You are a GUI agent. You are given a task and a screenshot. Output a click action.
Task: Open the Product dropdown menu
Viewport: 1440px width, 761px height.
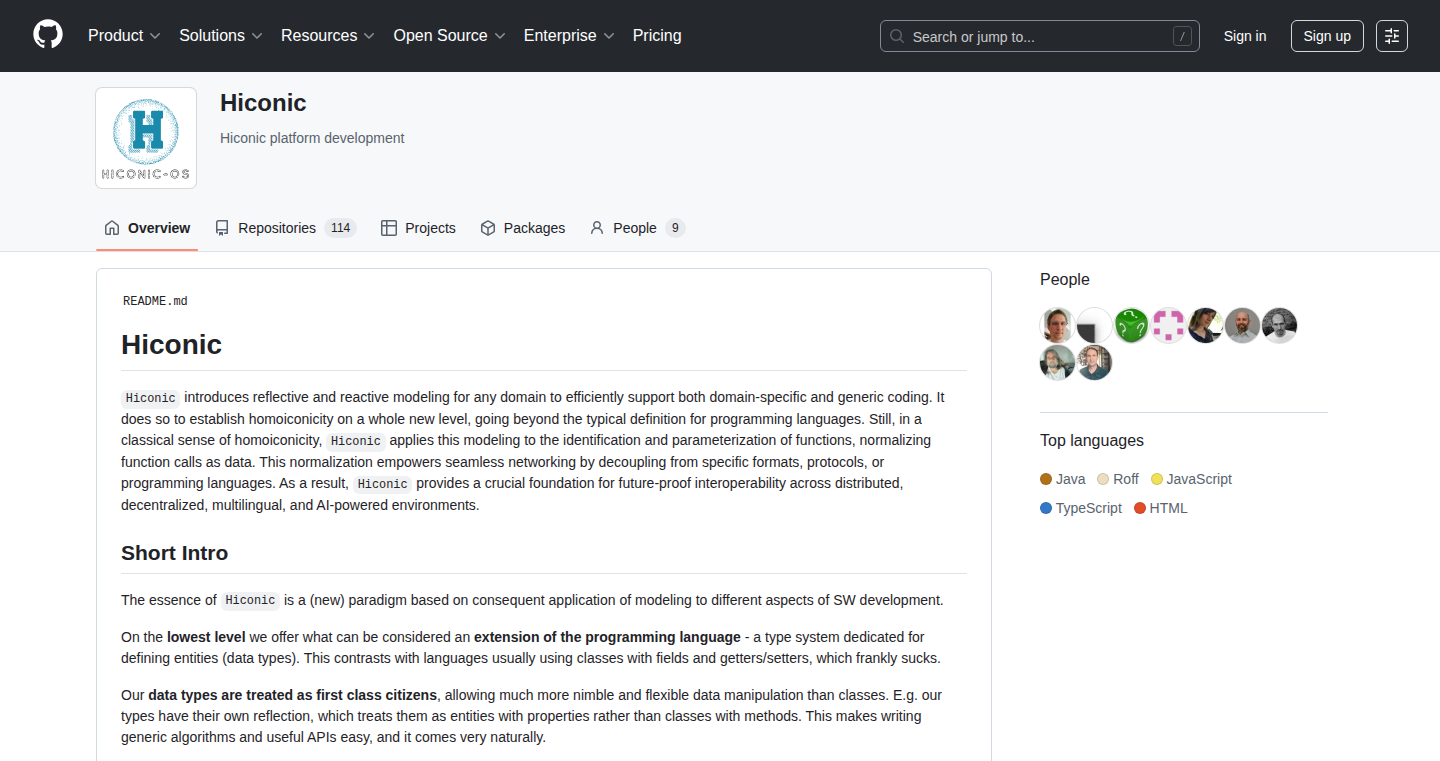[124, 36]
